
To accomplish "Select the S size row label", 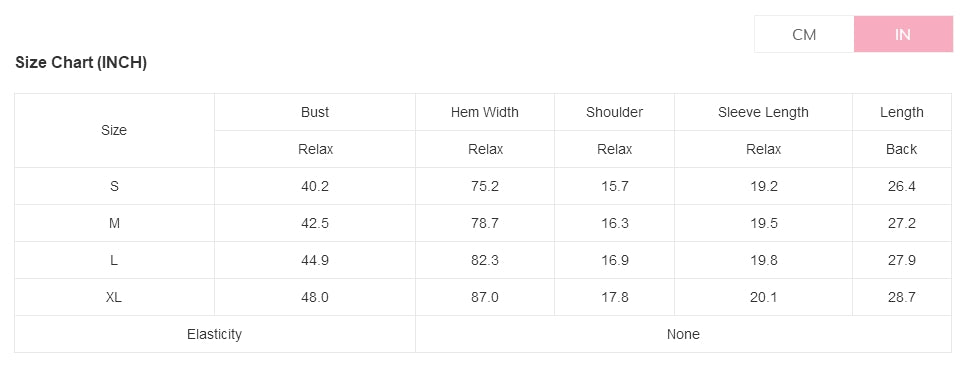I will click(x=114, y=186).
